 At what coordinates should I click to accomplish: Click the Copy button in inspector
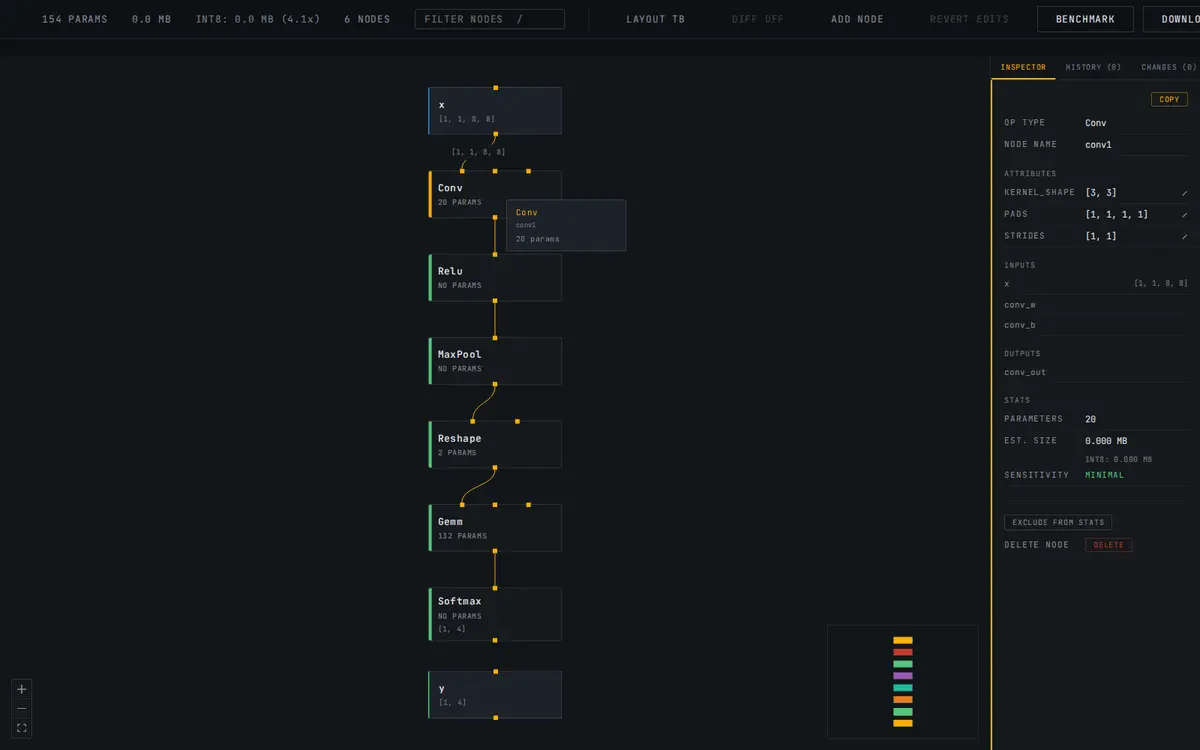pyautogui.click(x=1169, y=99)
